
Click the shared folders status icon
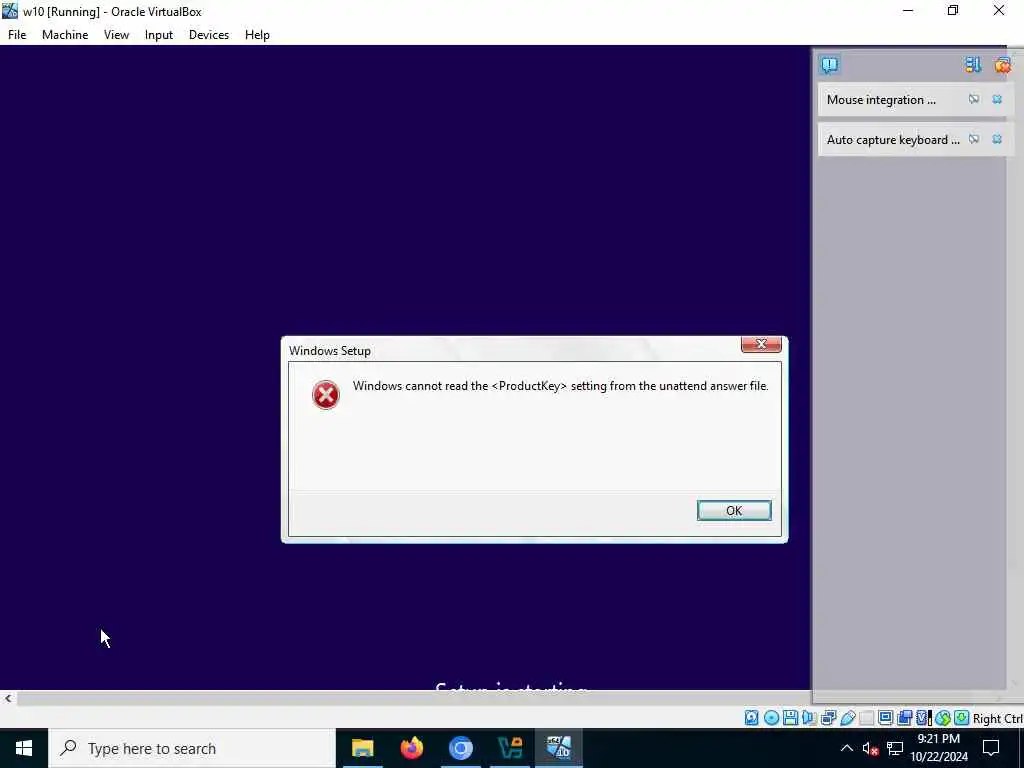(867, 718)
